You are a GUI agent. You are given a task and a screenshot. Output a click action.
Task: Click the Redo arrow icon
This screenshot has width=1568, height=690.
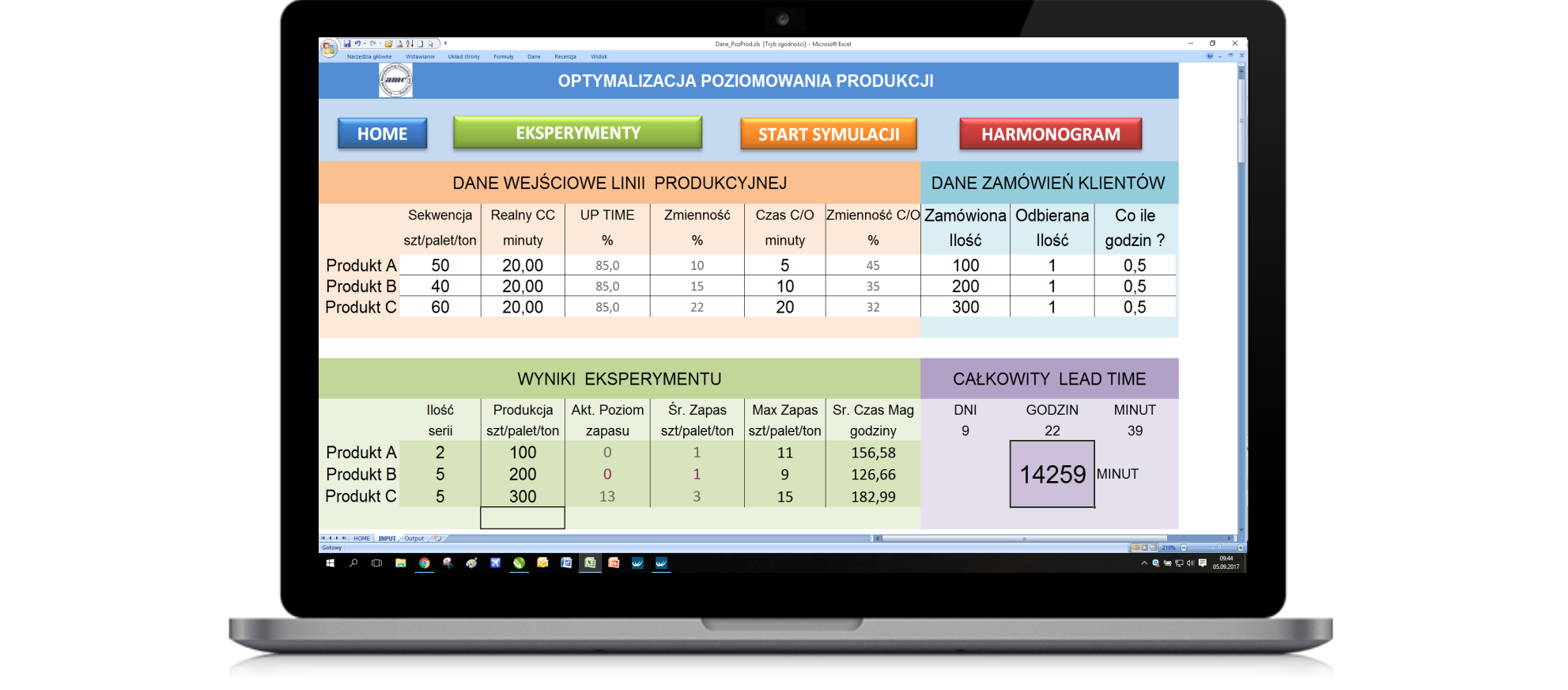click(372, 44)
